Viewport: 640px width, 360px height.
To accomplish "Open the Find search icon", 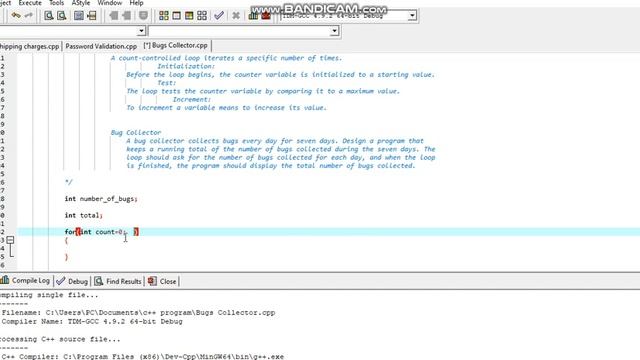I will tap(49, 16).
